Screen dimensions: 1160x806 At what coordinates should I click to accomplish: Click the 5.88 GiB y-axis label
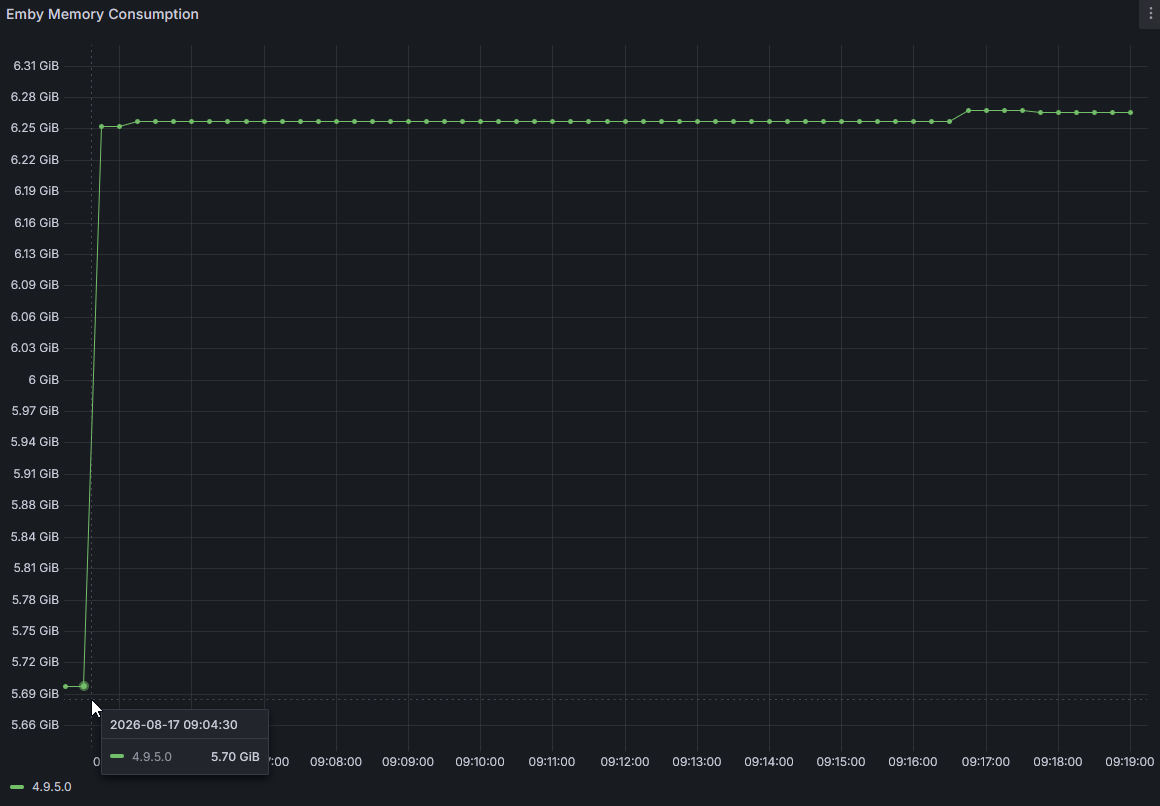[x=35, y=505]
